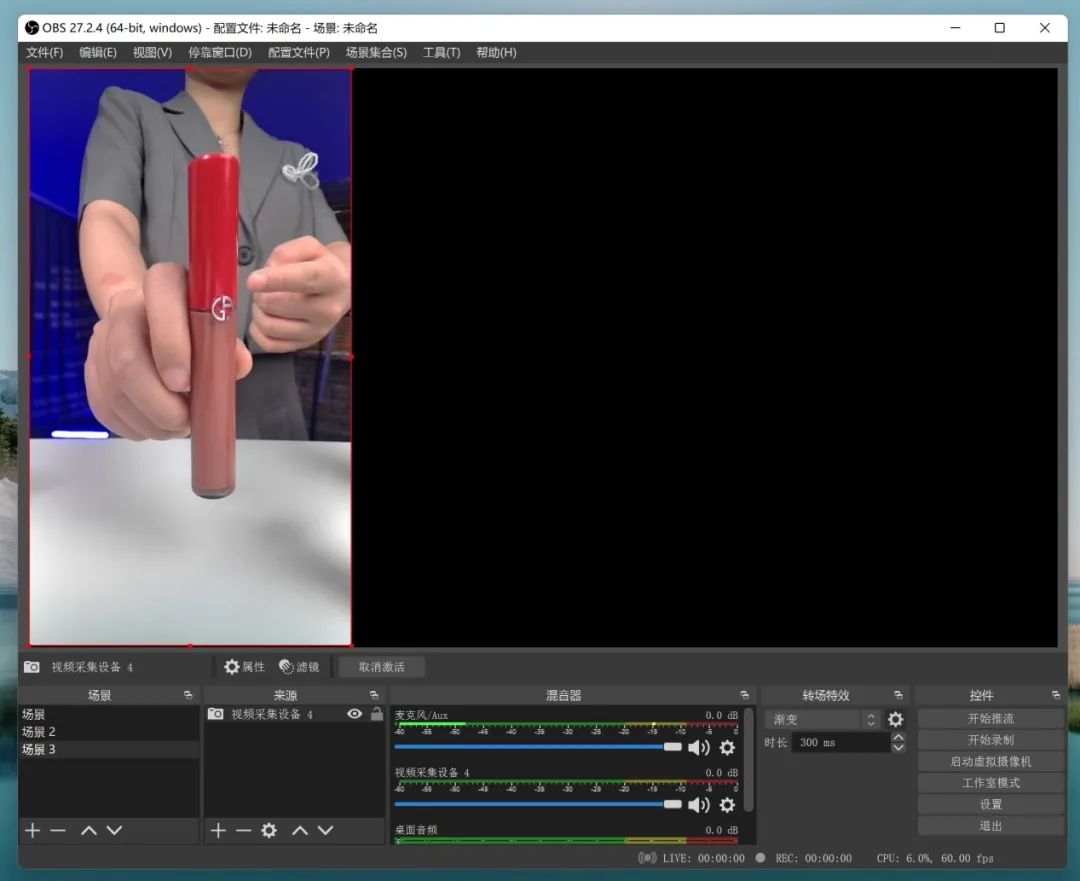Click the 取消激活 deactivate button
The height and width of the screenshot is (881, 1080).
click(x=382, y=667)
